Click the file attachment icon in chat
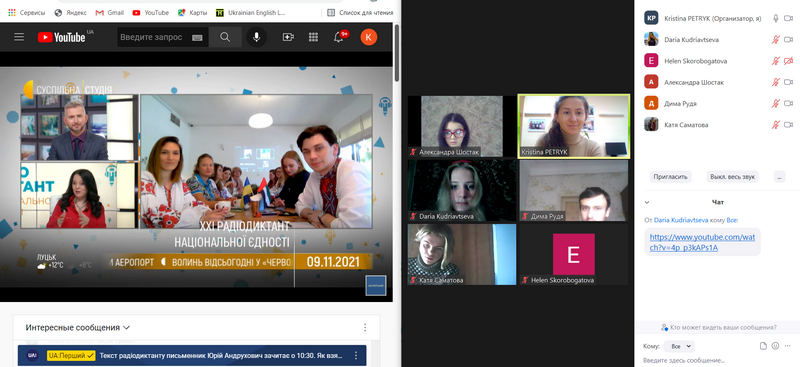The height and width of the screenshot is (367, 800). tap(763, 346)
